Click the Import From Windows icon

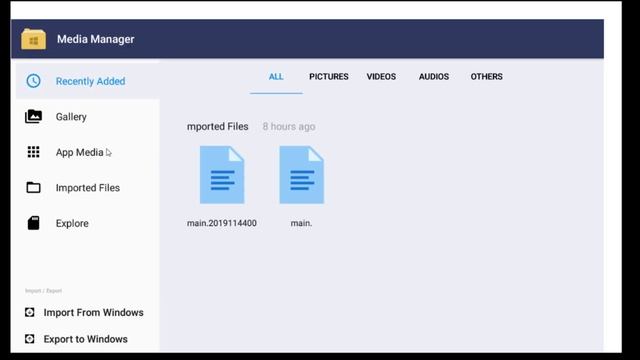pos(29,312)
